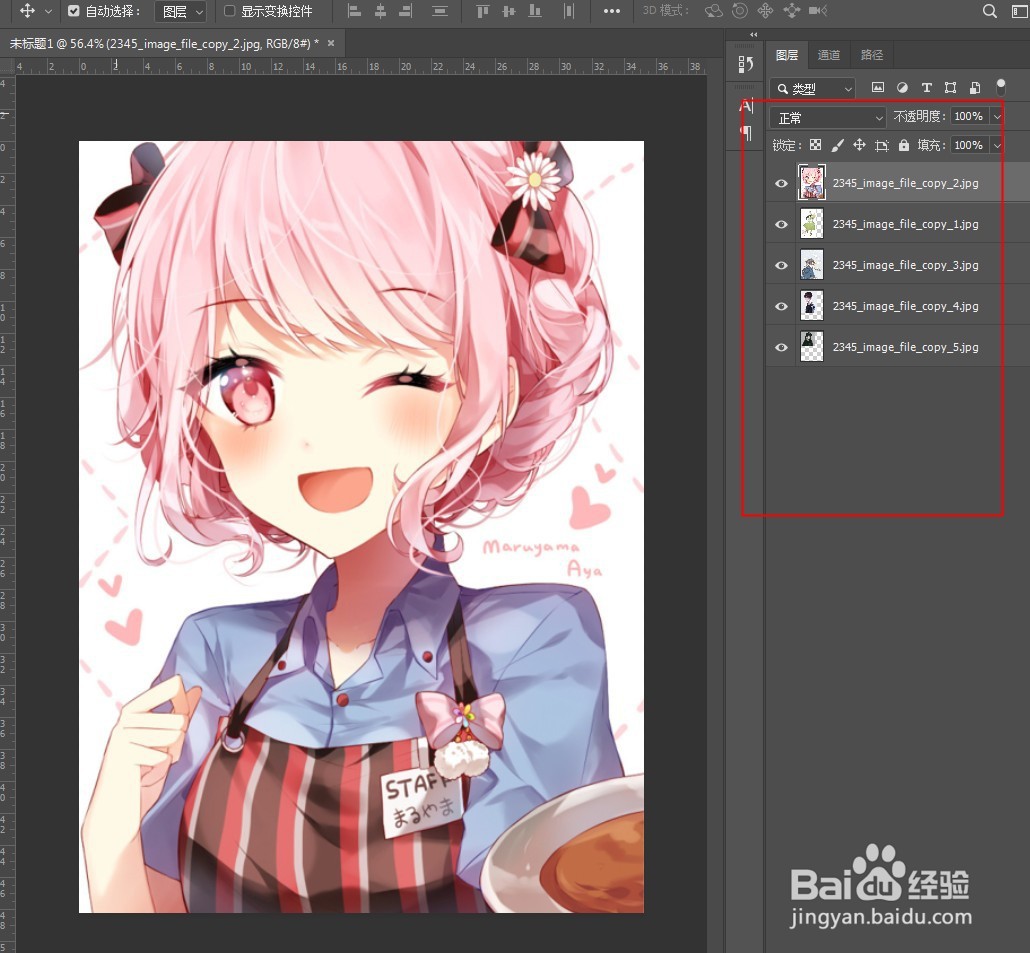This screenshot has height=953, width=1030.
Task: Click the 不透明度 100% value field
Action: 969,116
